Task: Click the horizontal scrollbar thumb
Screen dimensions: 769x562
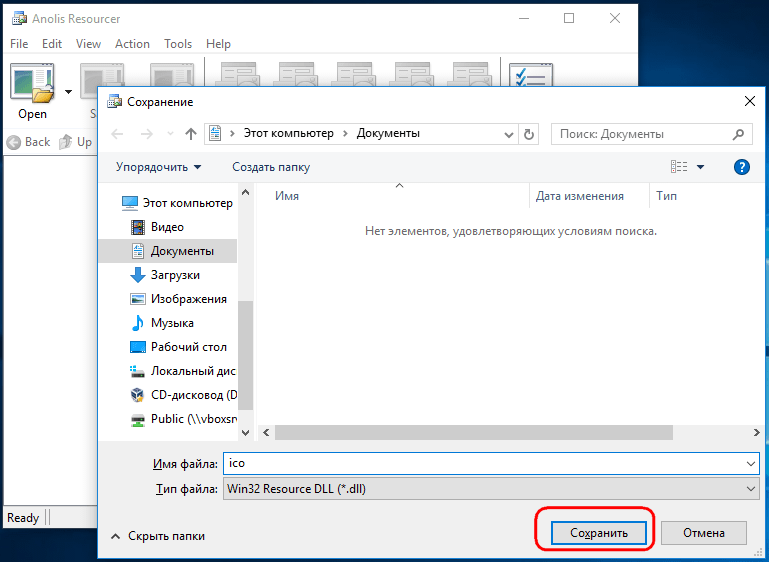Action: 474,433
